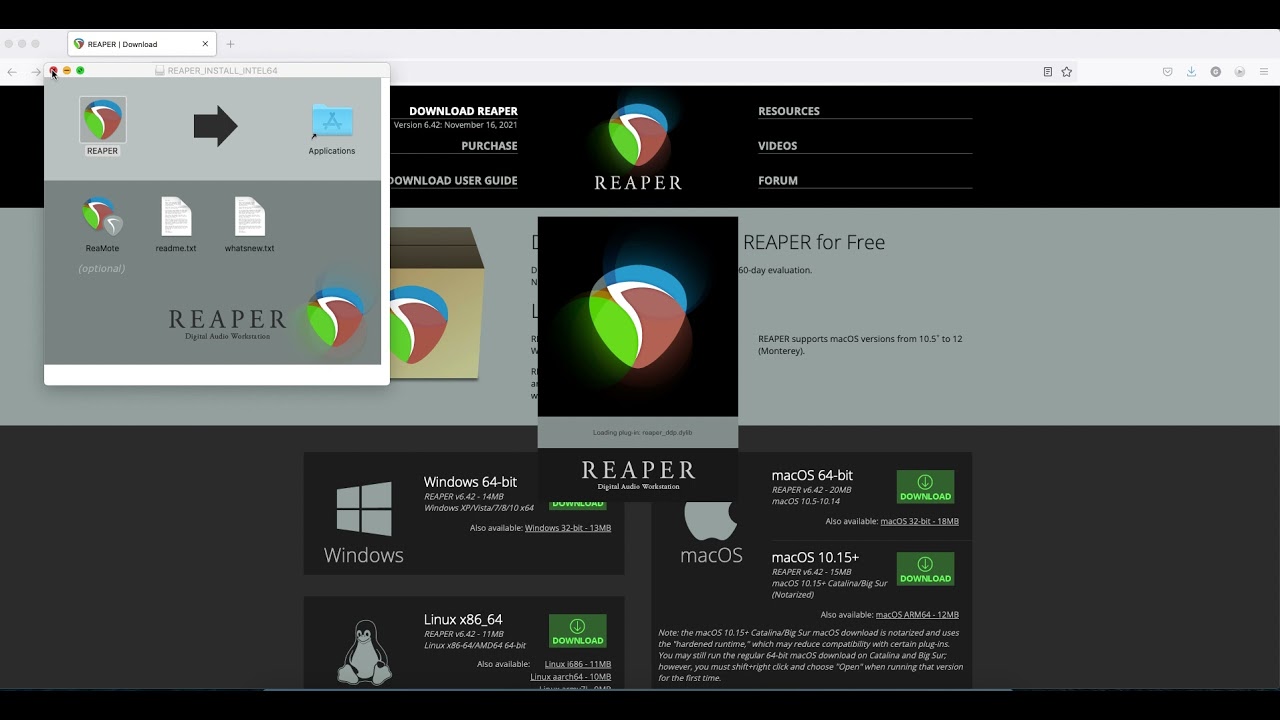Click 'Version 6.42: November 16, 2021' text
The image size is (1280, 720).
tap(455, 125)
